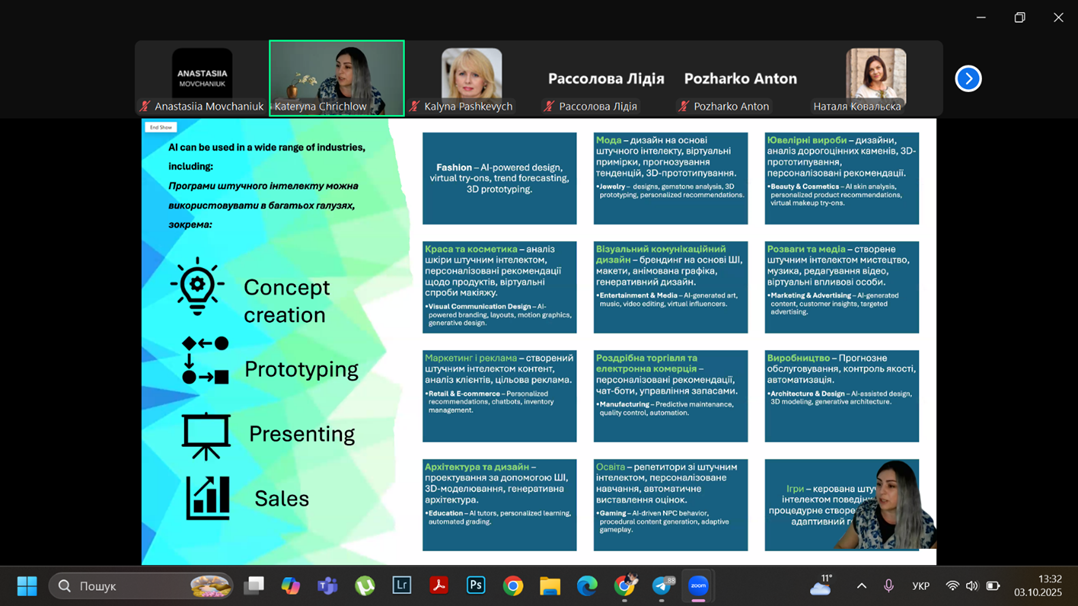This screenshot has width=1078, height=606.
Task: Show next page of participants
Action: point(967,78)
